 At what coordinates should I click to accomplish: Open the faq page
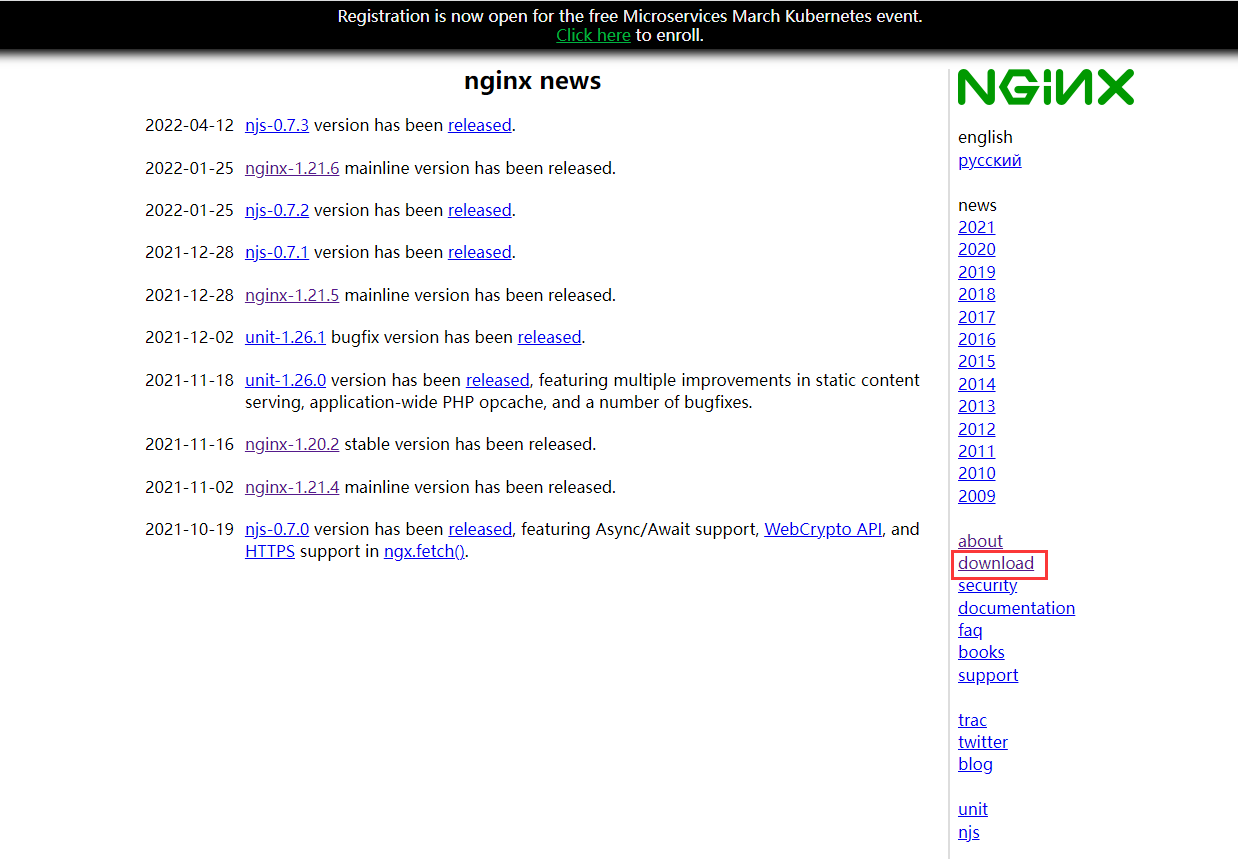969,630
